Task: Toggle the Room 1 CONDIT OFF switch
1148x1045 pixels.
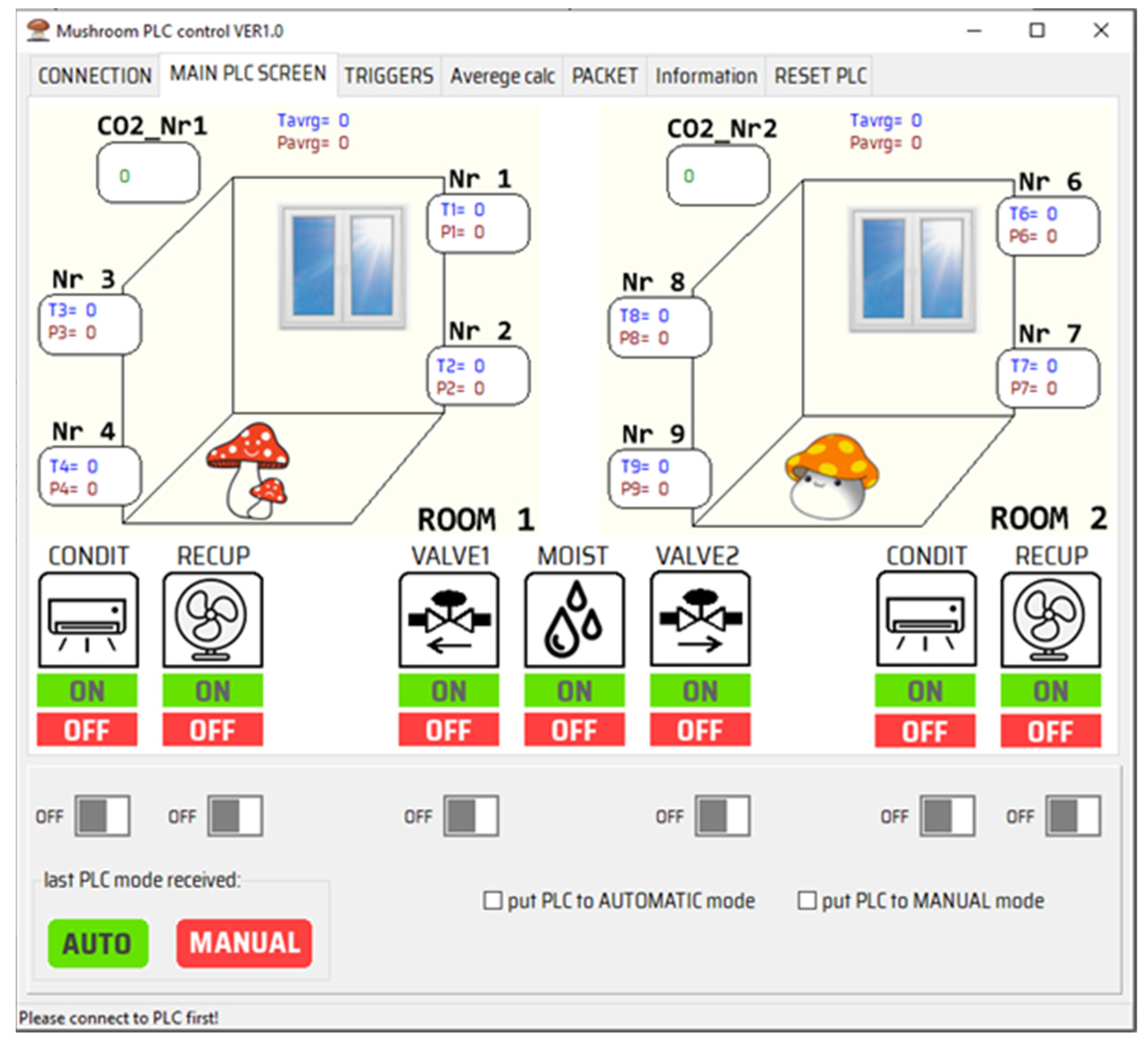Action: tap(103, 816)
